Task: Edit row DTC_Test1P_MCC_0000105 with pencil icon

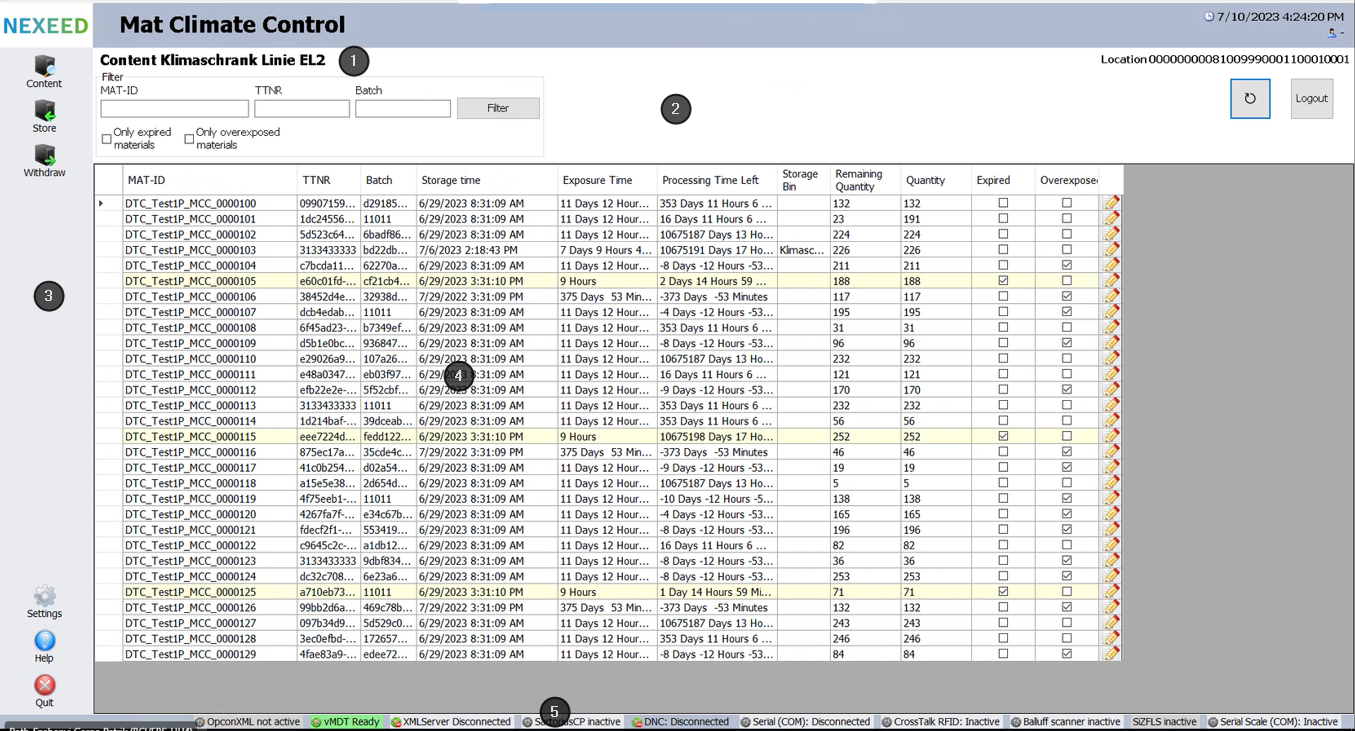Action: 1111,281
